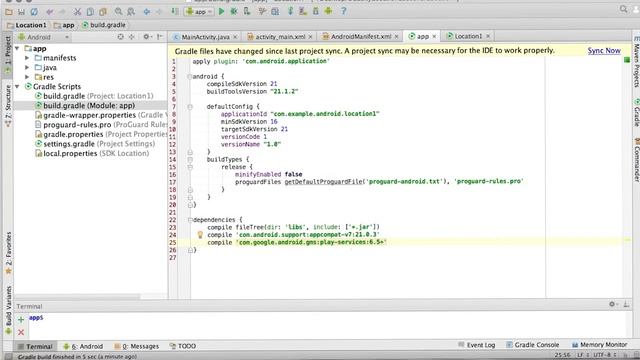The image size is (640, 360).
Task: Click the lightbulb quick-fix icon on line 24
Action: pyautogui.click(x=200, y=235)
